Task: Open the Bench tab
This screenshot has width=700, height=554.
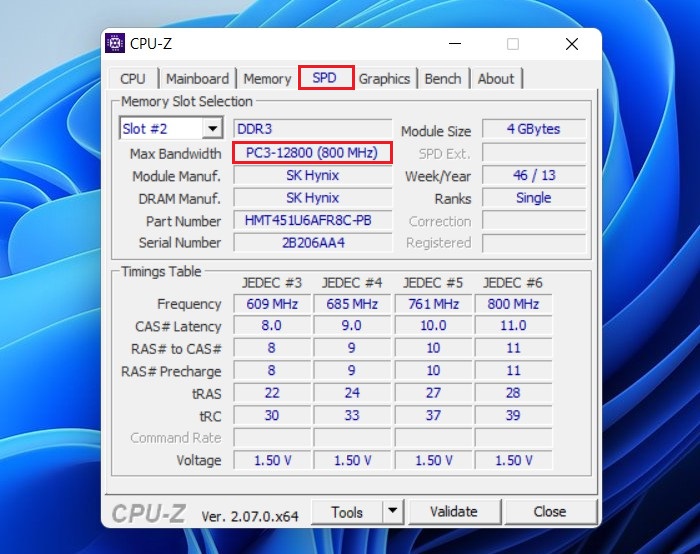Action: coord(443,79)
